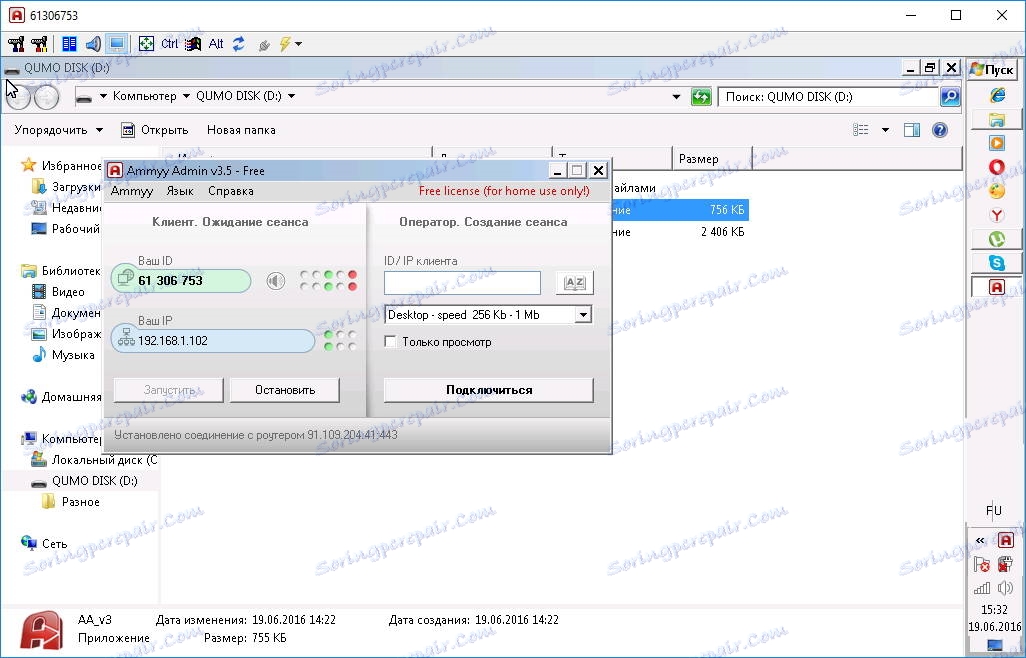Open the file manager icon in the viewer toolbar
This screenshot has width=1026, height=658.
[x=69, y=44]
